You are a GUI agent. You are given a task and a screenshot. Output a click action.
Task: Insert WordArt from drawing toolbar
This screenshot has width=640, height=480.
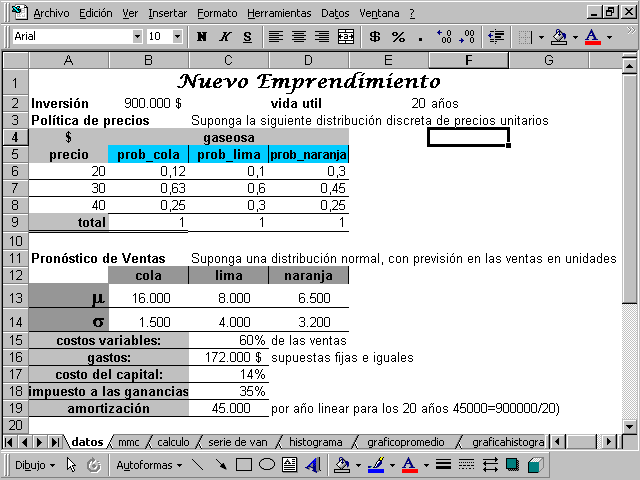[313, 465]
